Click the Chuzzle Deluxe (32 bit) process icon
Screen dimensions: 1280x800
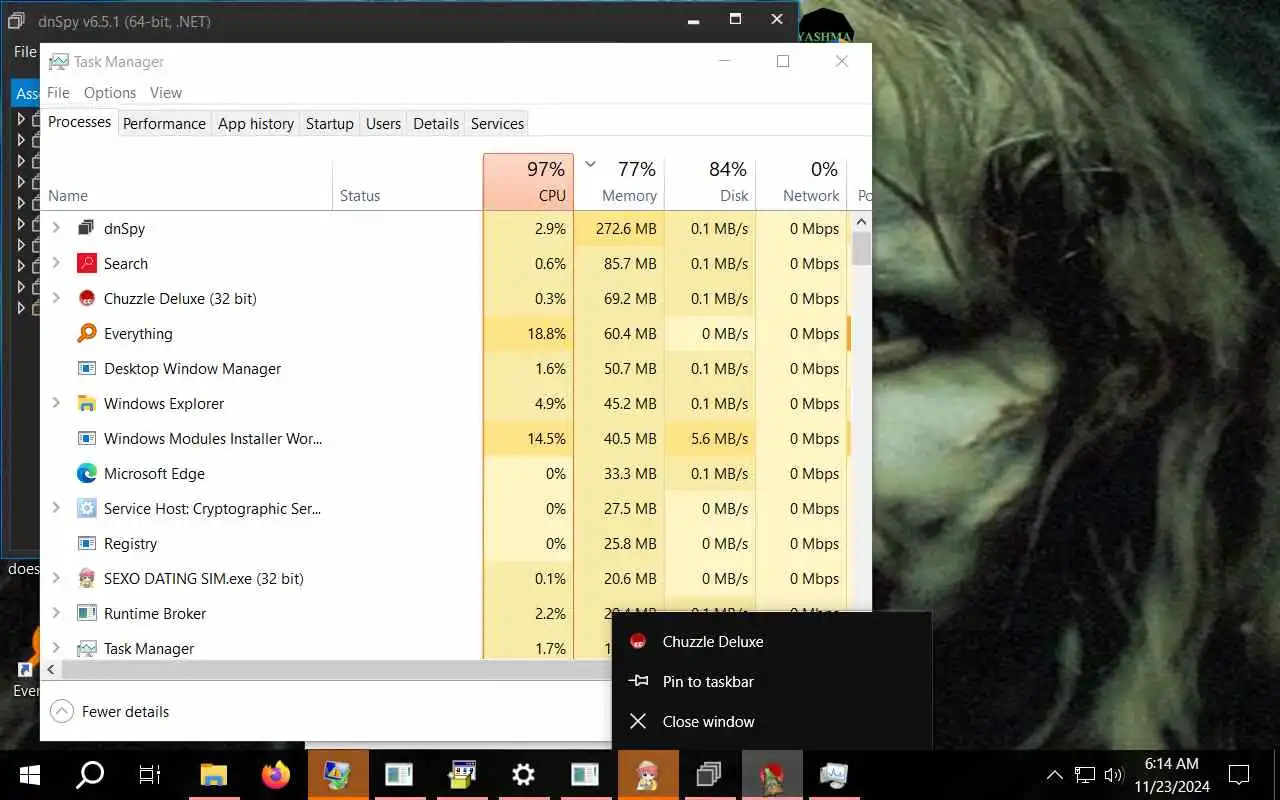coord(86,298)
